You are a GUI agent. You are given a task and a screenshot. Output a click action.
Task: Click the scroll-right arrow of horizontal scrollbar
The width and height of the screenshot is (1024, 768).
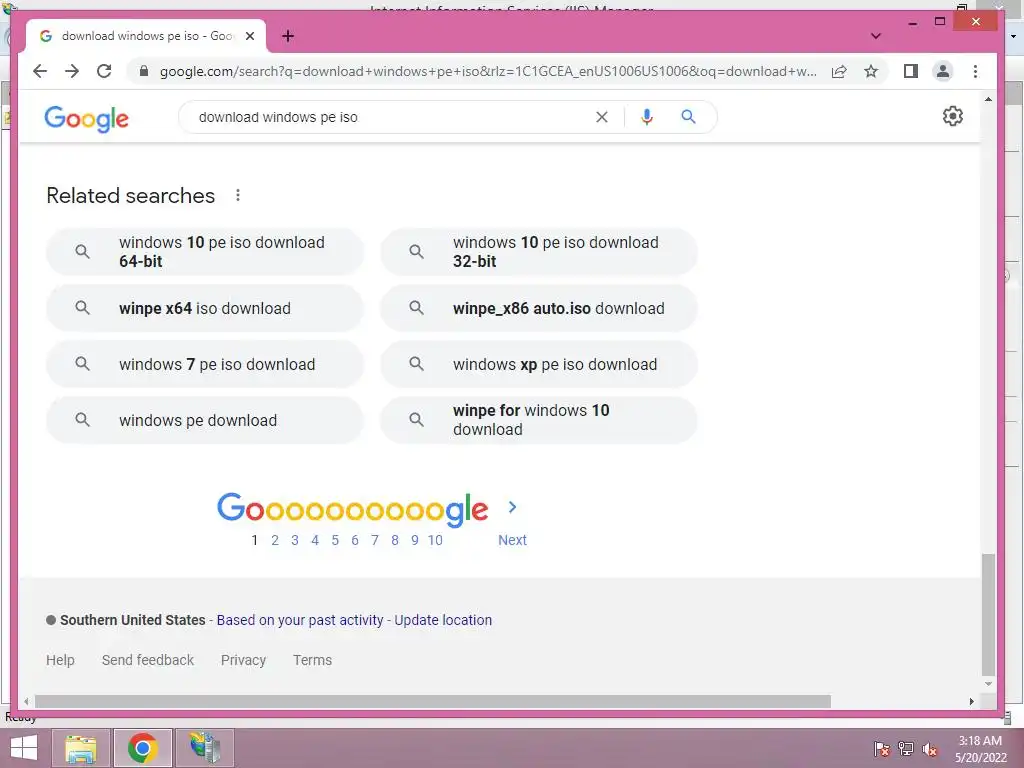tap(972, 701)
